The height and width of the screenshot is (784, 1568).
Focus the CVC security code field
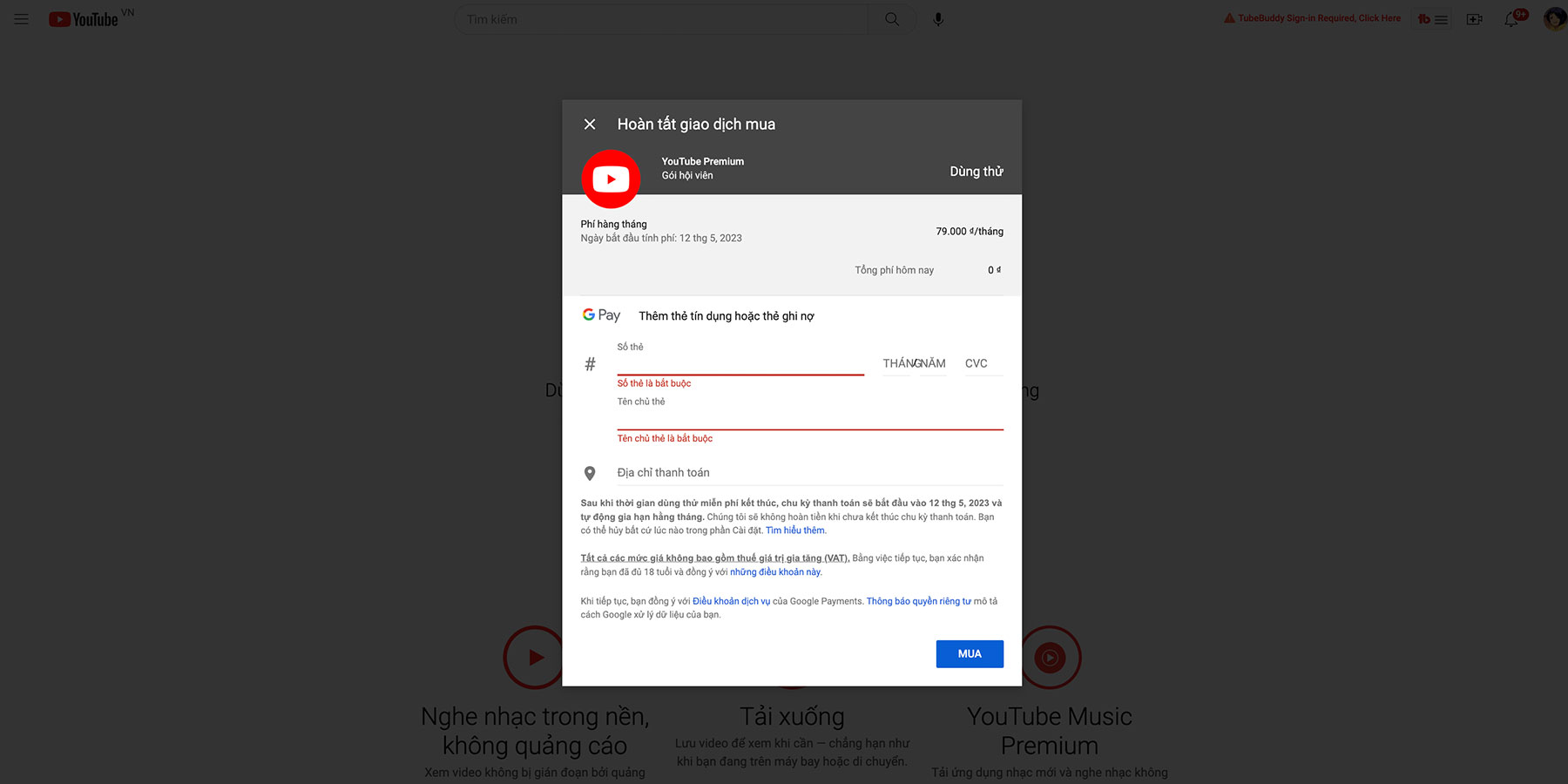pos(983,363)
